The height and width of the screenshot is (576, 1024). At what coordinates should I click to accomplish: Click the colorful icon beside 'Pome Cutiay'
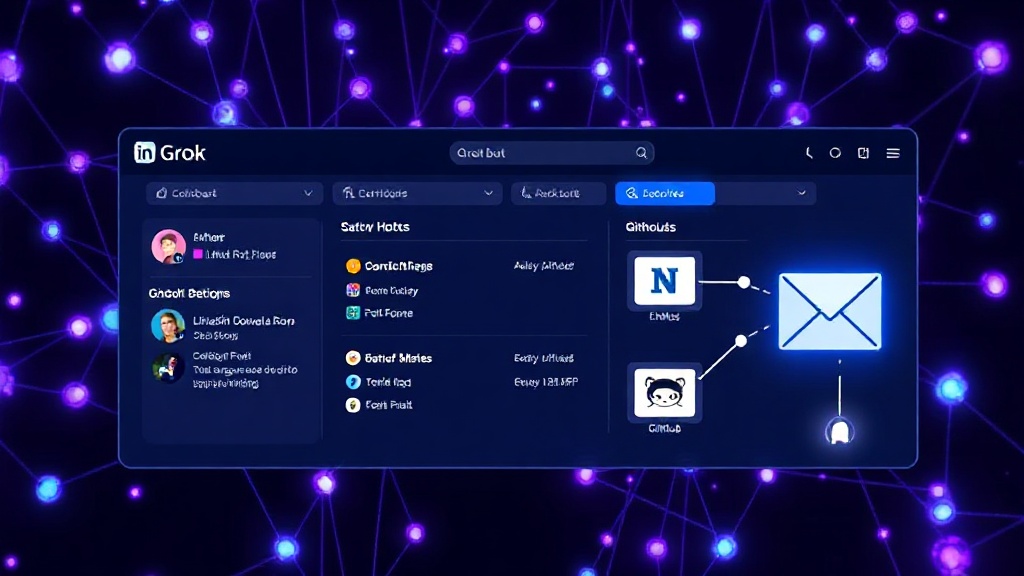pos(353,290)
